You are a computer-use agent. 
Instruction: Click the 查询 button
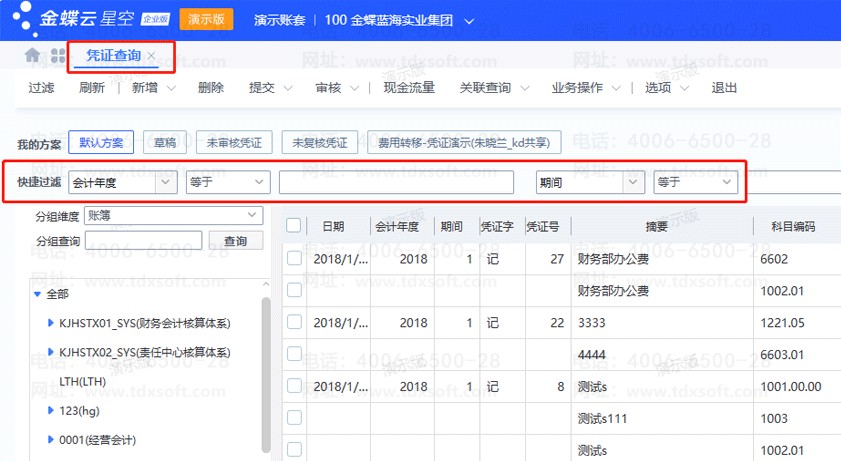(x=235, y=241)
